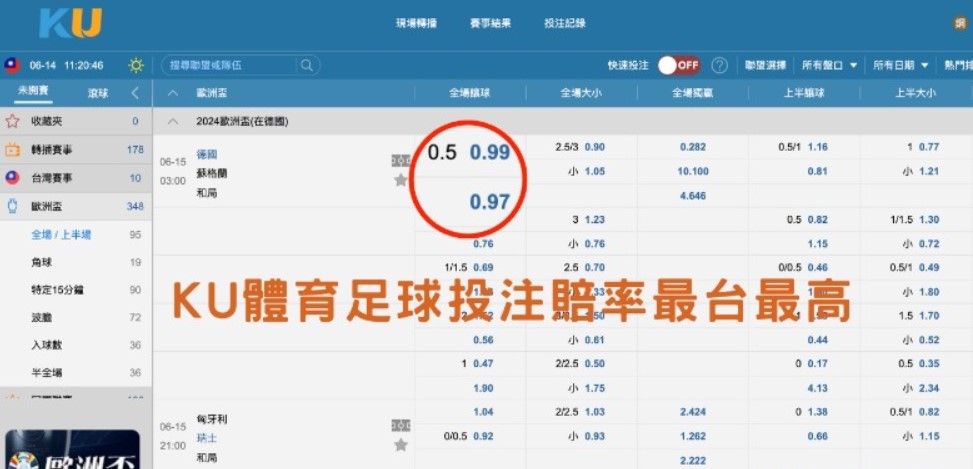Pick the 2.424 win odds for 匈牙利
Image resolution: width=973 pixels, height=469 pixels.
(694, 412)
